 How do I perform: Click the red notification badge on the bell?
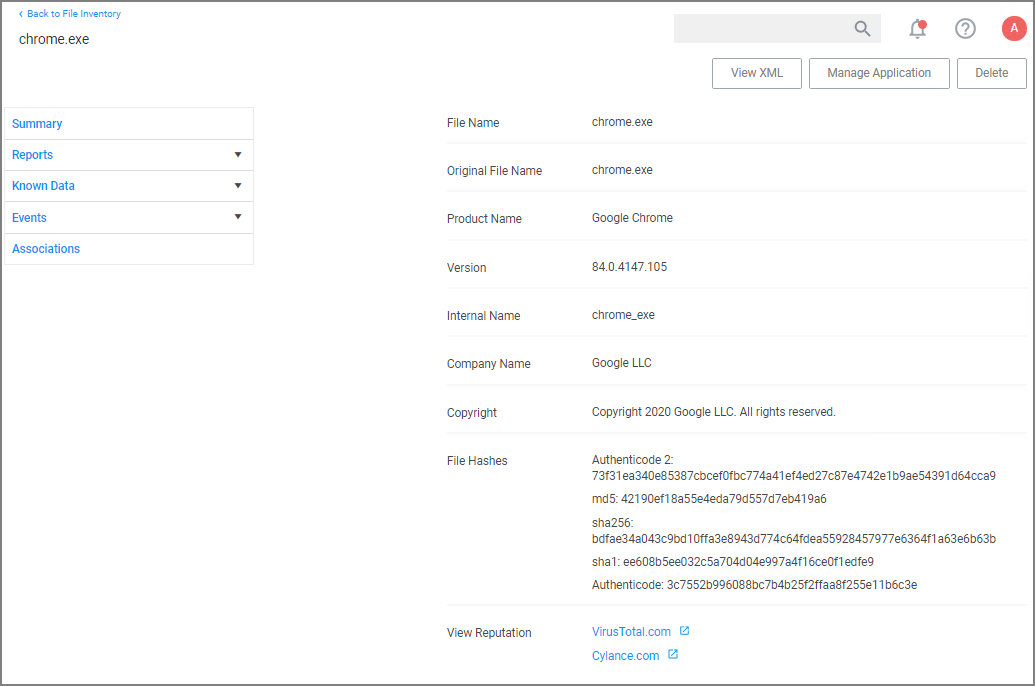coord(923,22)
